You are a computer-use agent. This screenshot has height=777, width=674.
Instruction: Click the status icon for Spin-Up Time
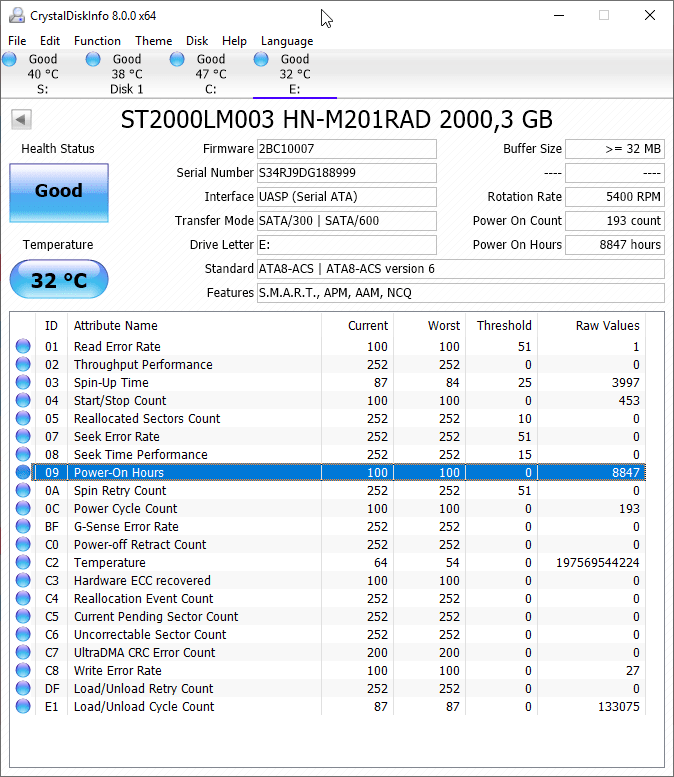(x=23, y=382)
